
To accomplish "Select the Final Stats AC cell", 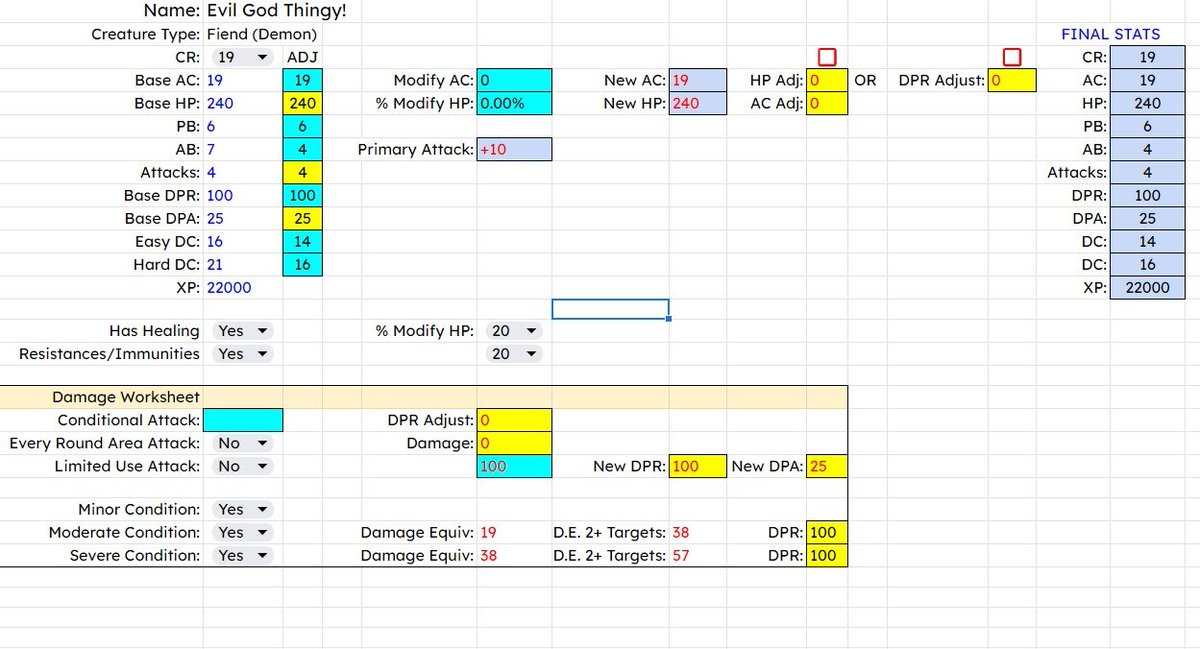I will [x=1147, y=81].
